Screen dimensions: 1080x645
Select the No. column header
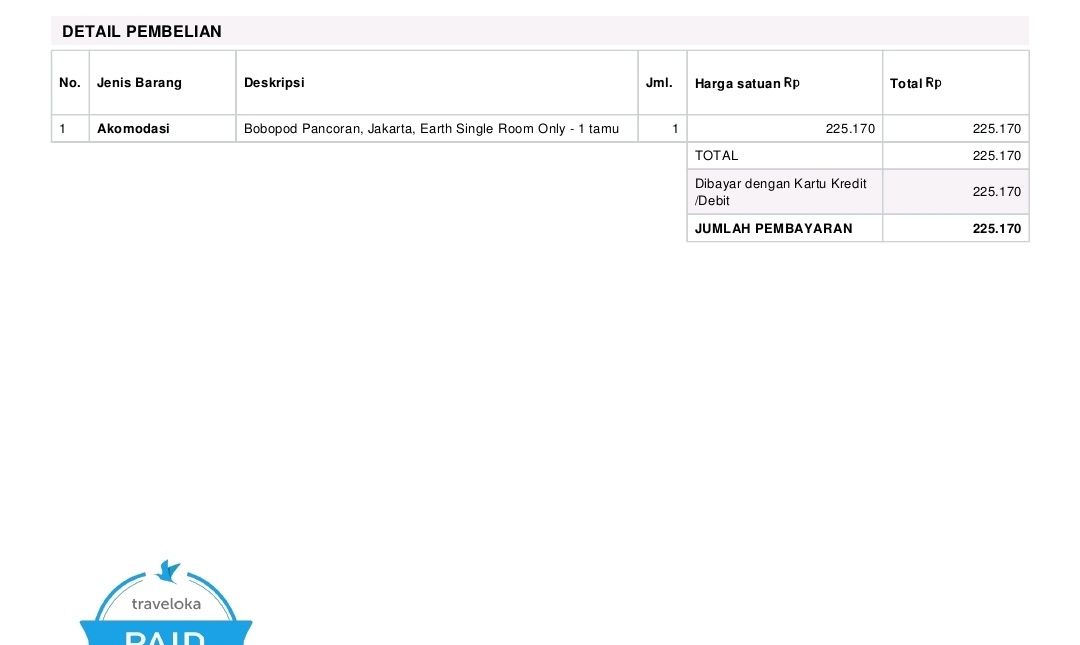click(70, 83)
